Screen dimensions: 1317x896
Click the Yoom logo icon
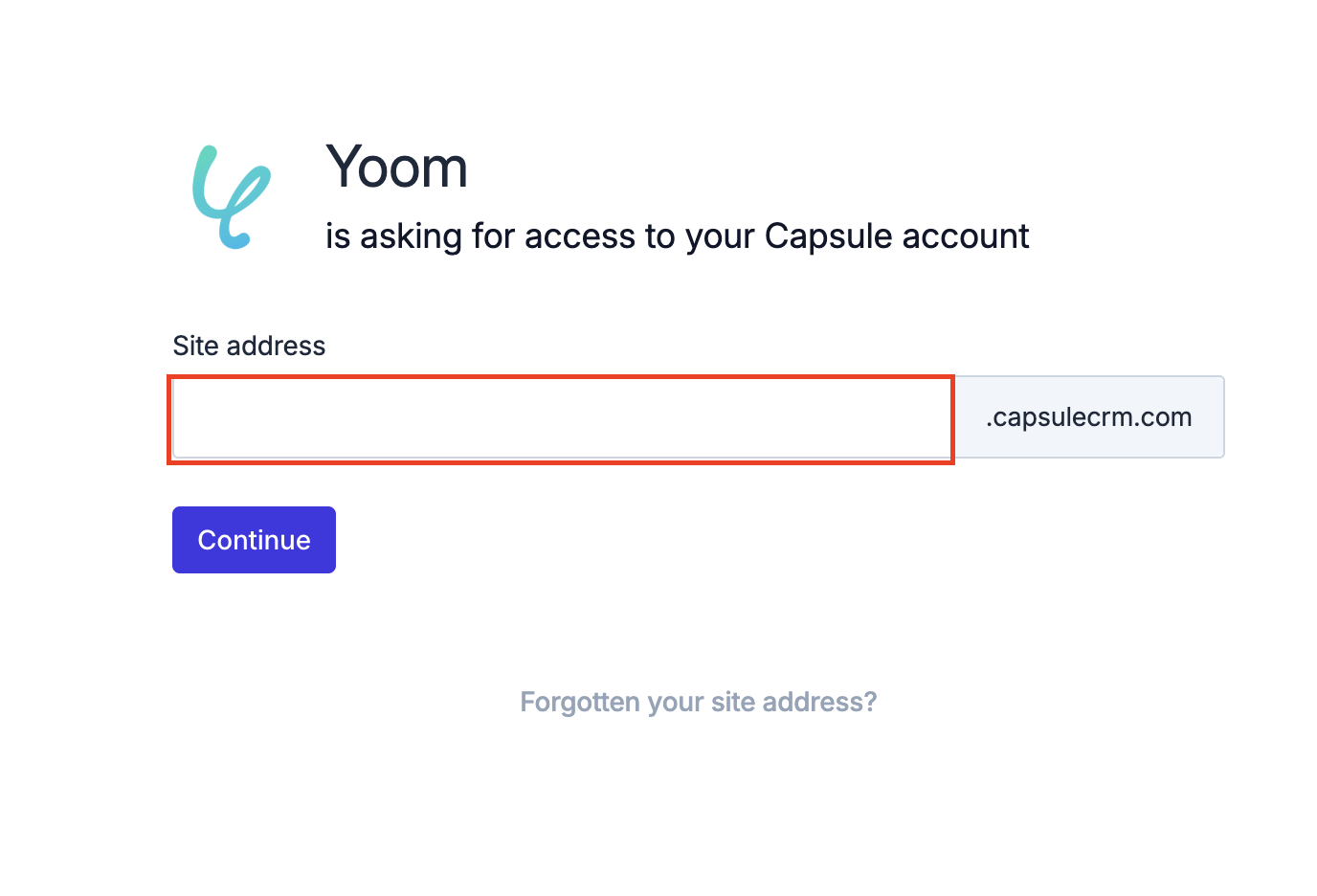232,197
